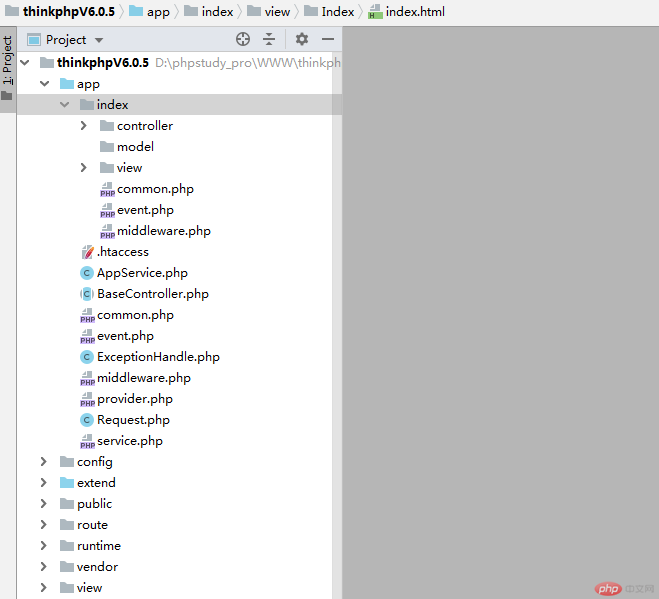Expand the root-level view folder at bottom
The width and height of the screenshot is (659, 599).
coord(43,588)
